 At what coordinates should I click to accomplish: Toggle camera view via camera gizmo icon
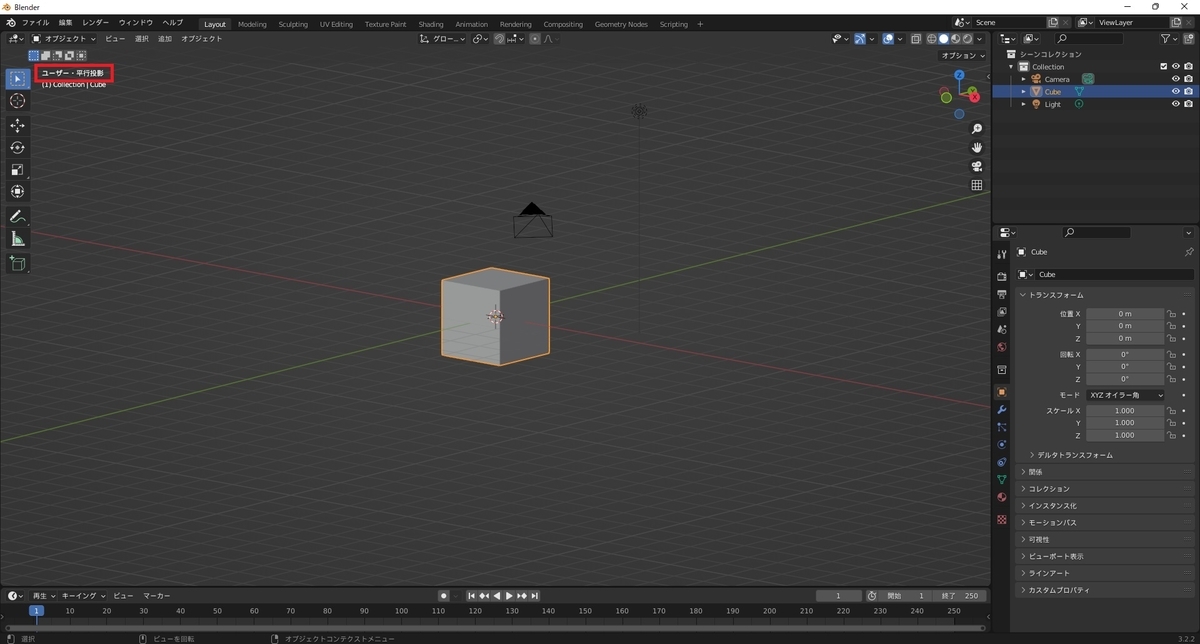(x=977, y=166)
